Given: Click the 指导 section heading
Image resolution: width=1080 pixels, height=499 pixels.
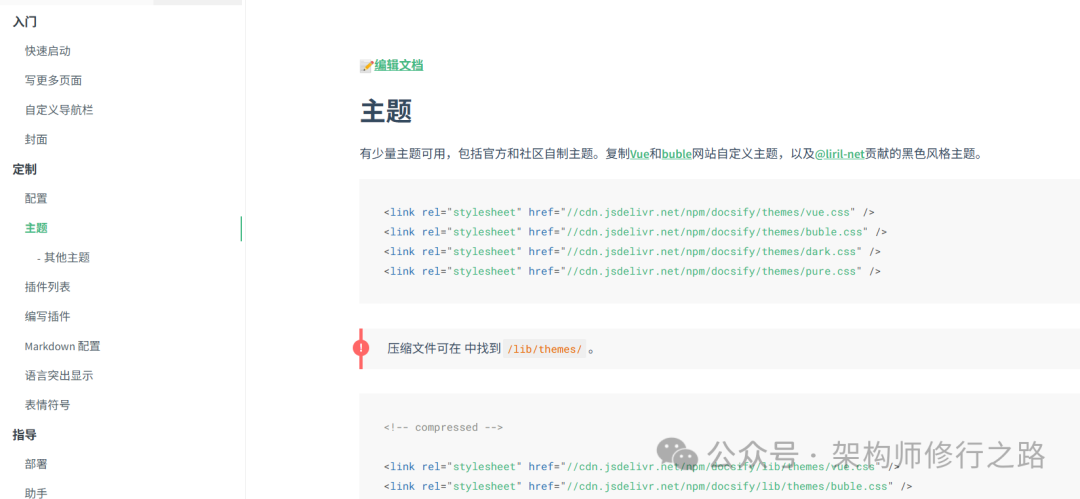Looking at the screenshot, I should tap(24, 434).
